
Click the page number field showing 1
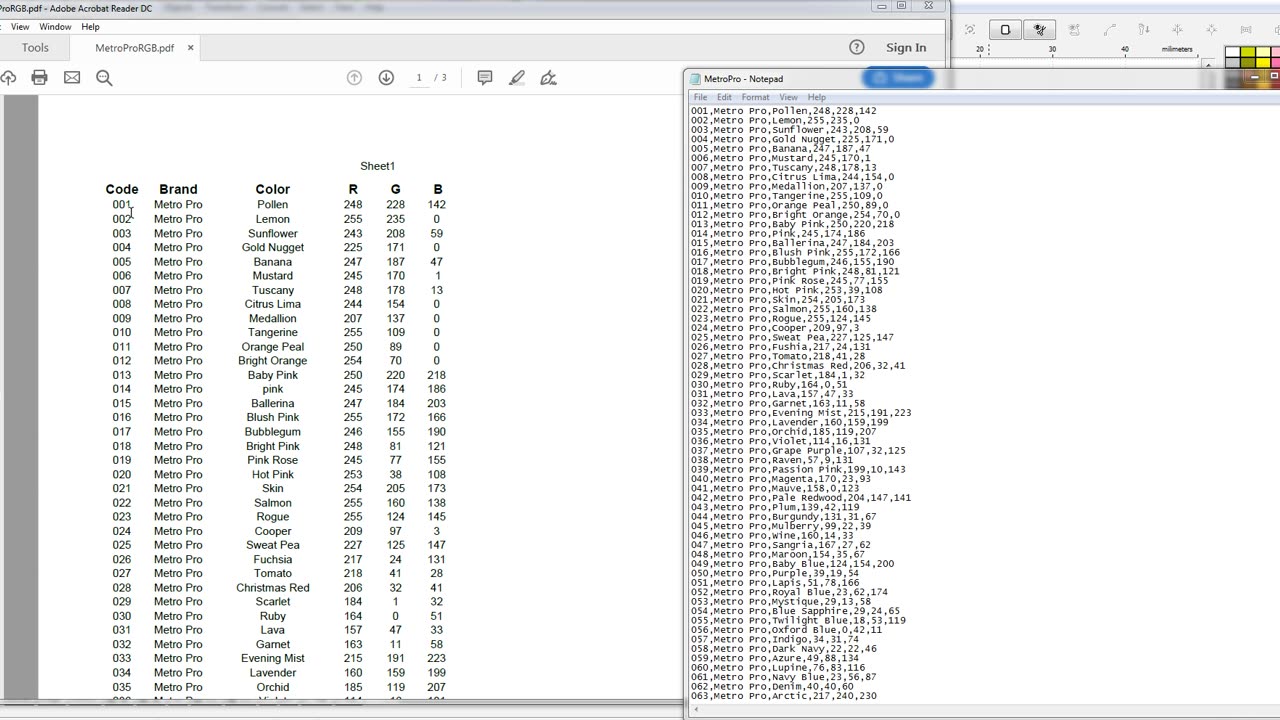419,78
